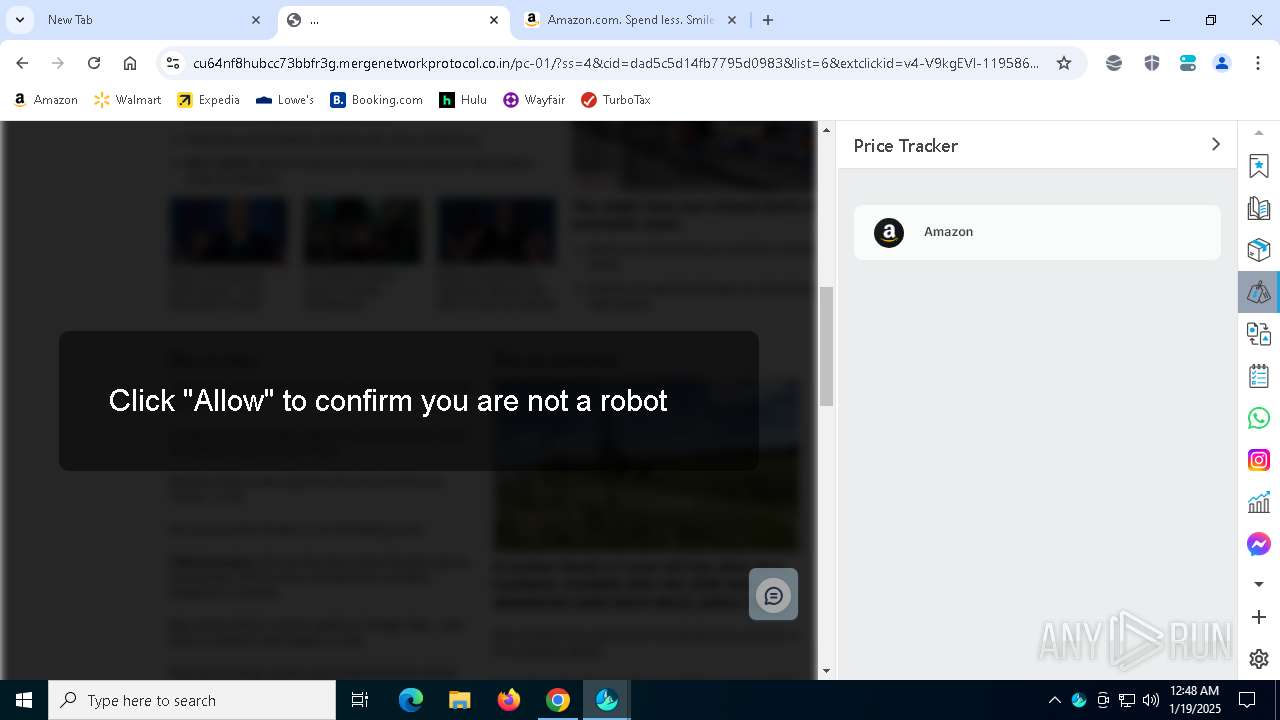Open the notification center icon
1280x720 pixels.
(x=1247, y=700)
